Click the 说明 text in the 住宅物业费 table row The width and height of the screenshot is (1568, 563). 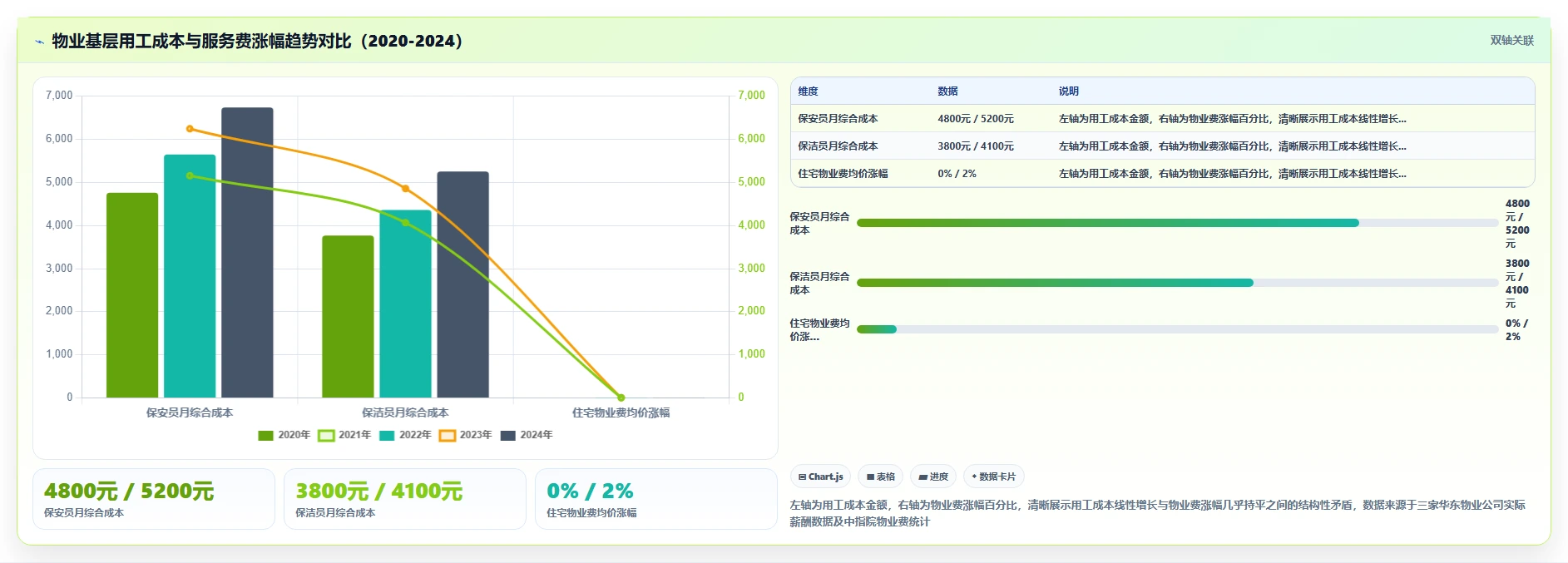[x=1232, y=174]
